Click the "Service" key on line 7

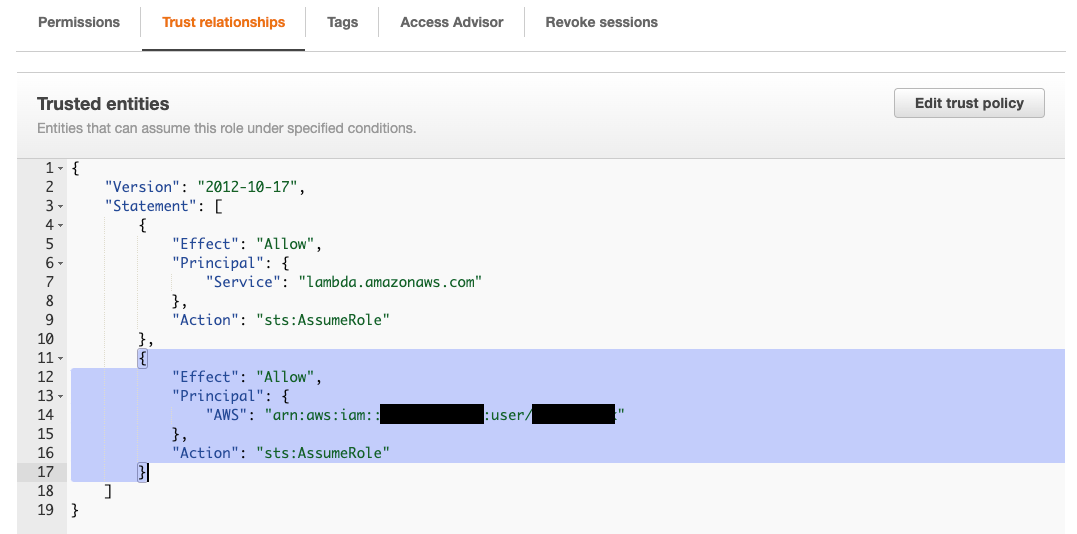point(244,282)
